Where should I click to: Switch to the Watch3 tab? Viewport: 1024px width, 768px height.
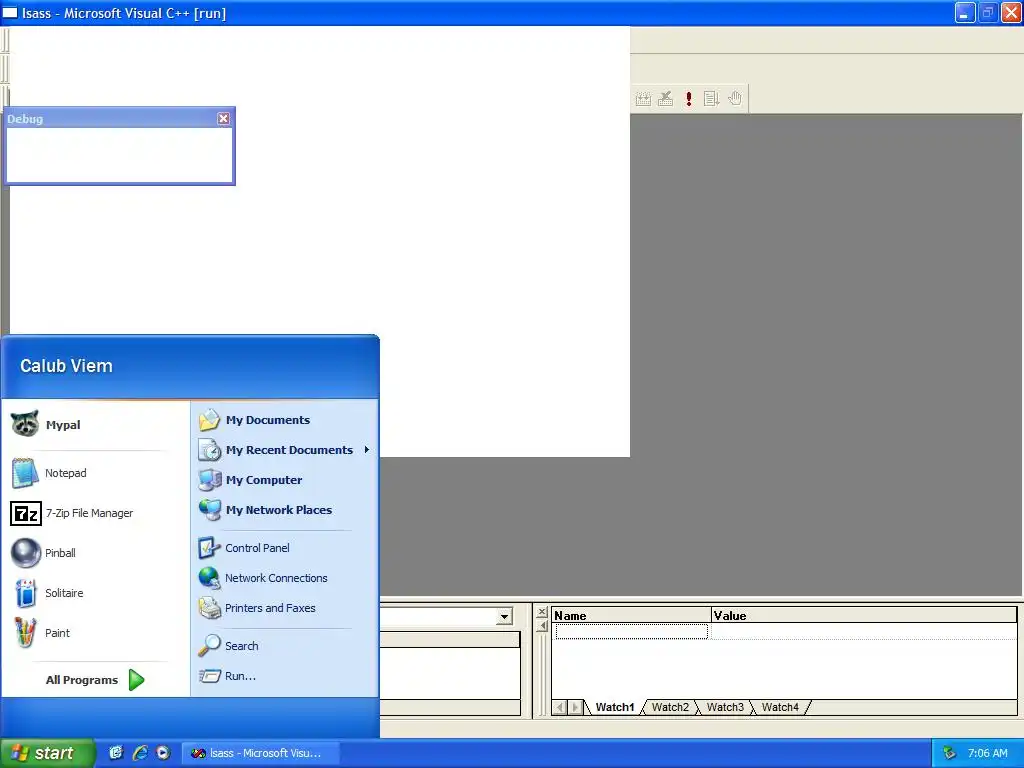pyautogui.click(x=725, y=707)
